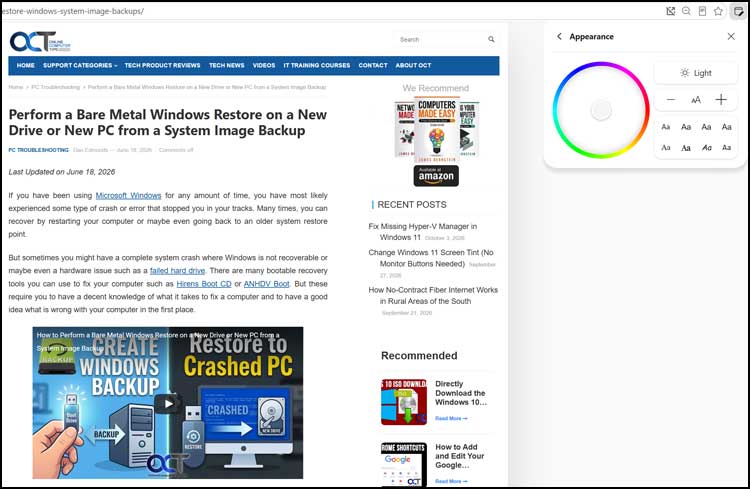Click the zoom out magnifier icon

coord(686,11)
